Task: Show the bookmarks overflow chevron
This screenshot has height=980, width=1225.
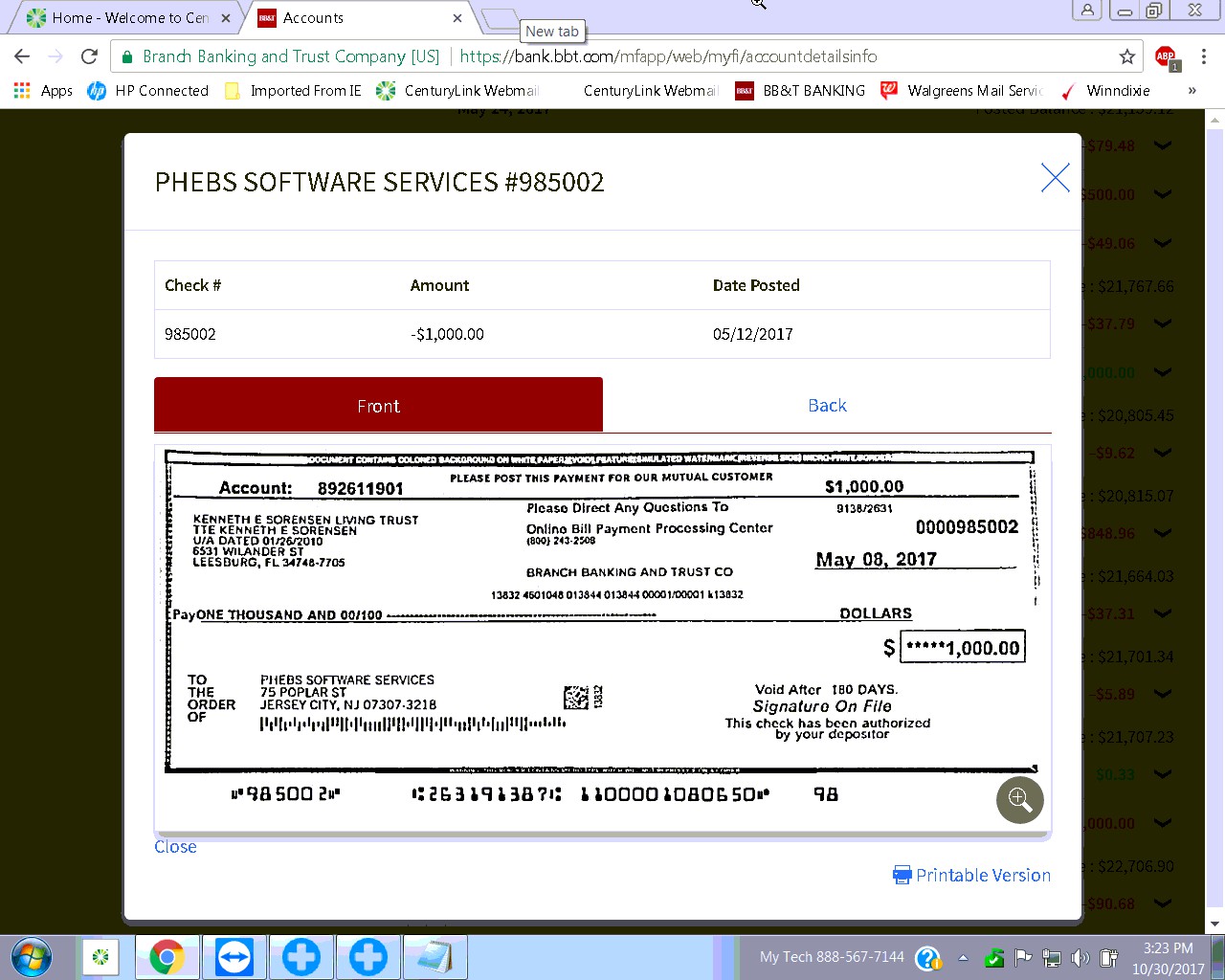Action: point(1192,91)
